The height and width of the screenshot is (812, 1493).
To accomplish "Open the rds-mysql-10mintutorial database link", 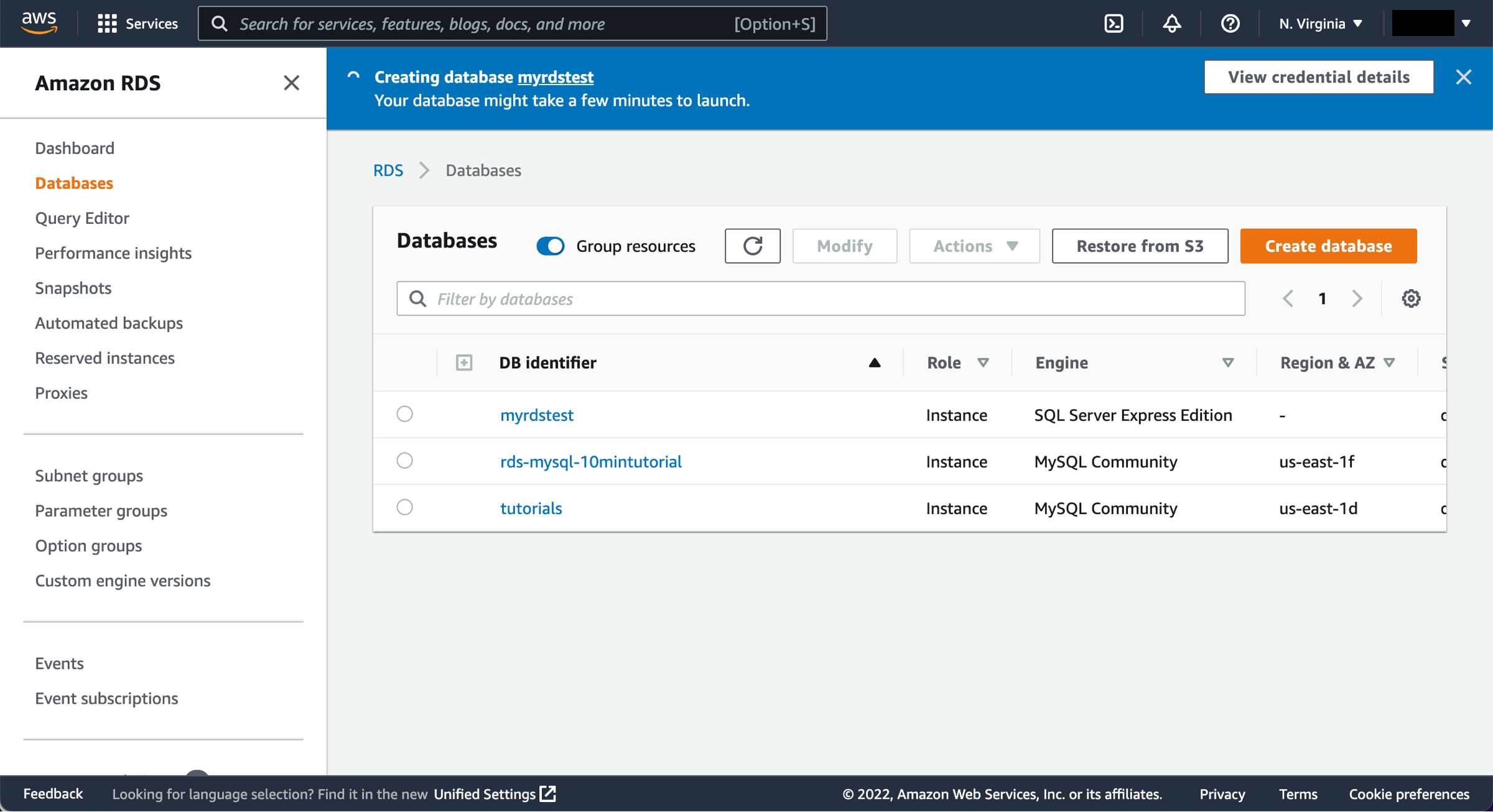I will point(591,461).
